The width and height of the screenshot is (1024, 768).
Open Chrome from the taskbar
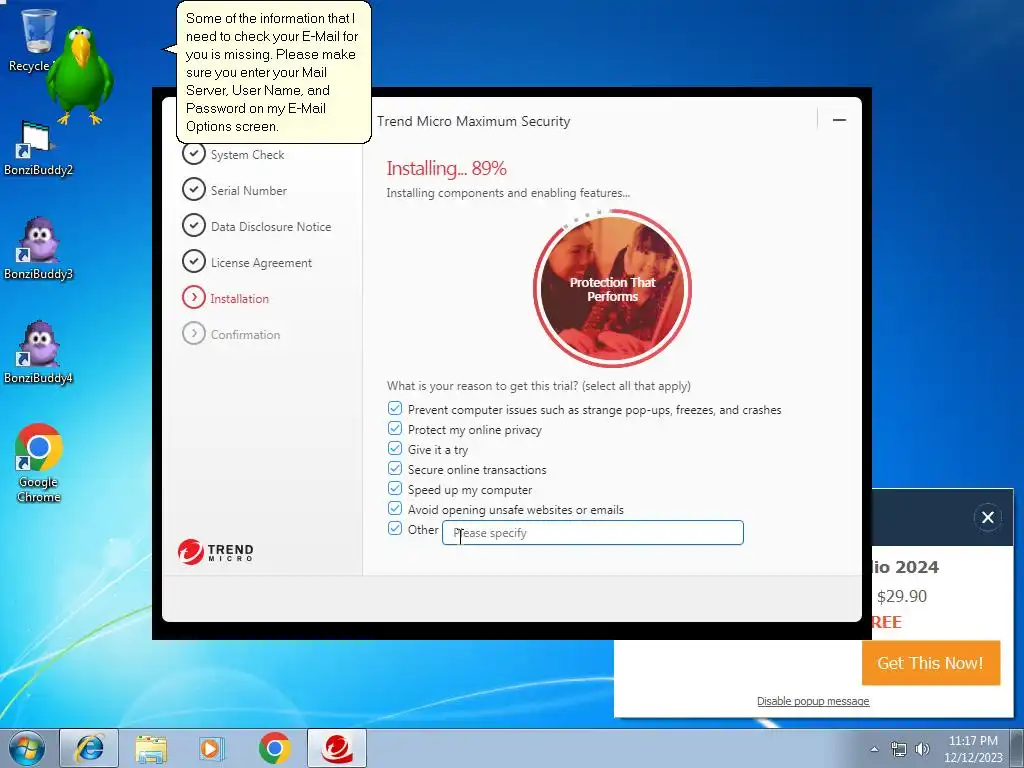tap(274, 748)
